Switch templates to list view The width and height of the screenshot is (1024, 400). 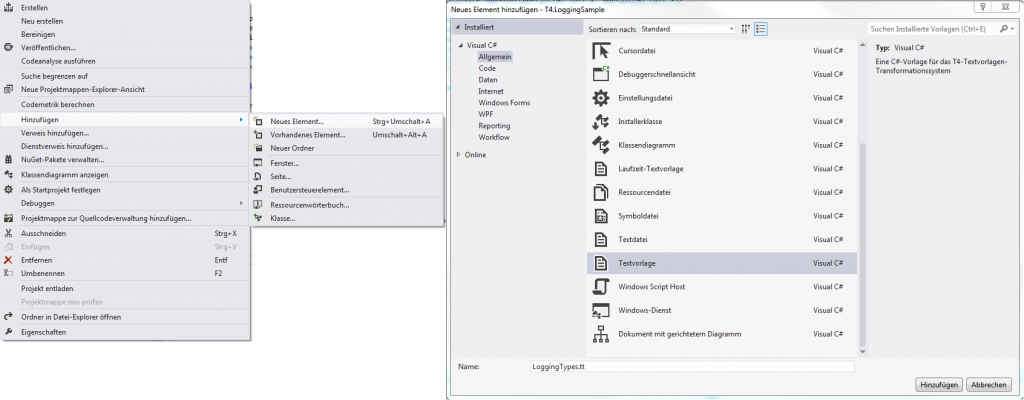761,29
